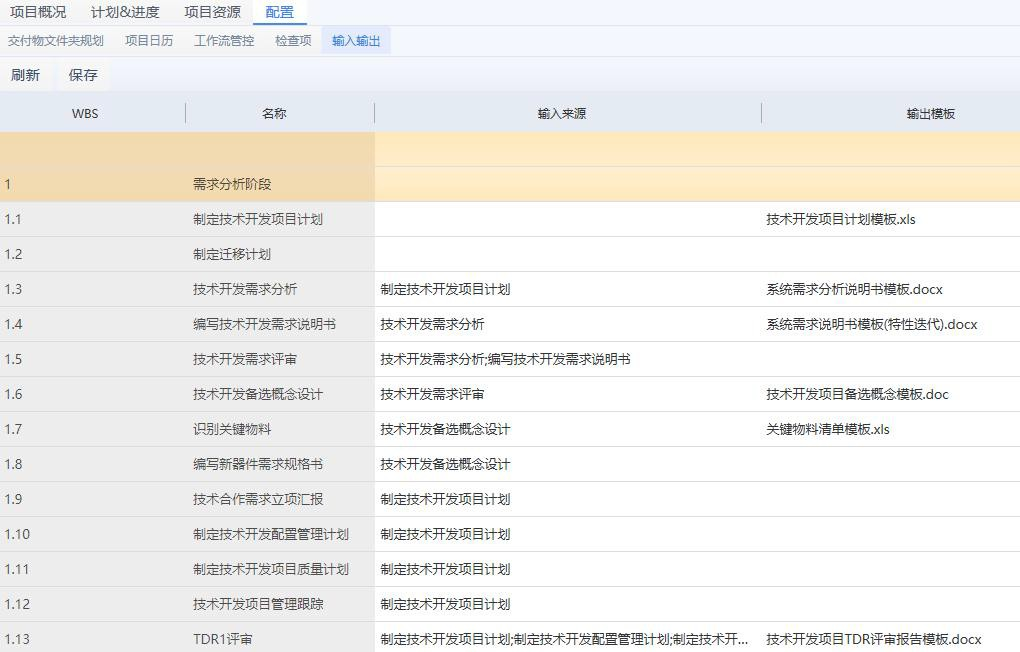Select the 输入输出 sub-tab
This screenshot has height=652, width=1020.
click(x=356, y=41)
